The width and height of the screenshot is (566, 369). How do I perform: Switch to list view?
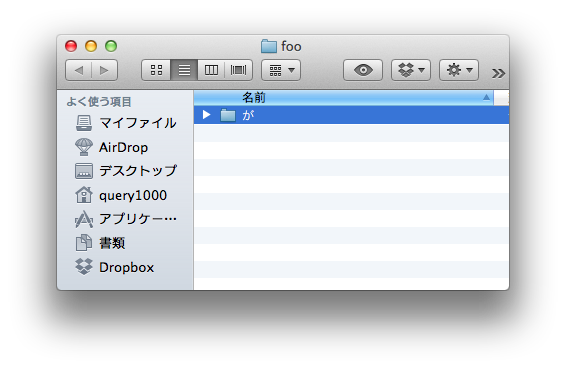coord(184,70)
